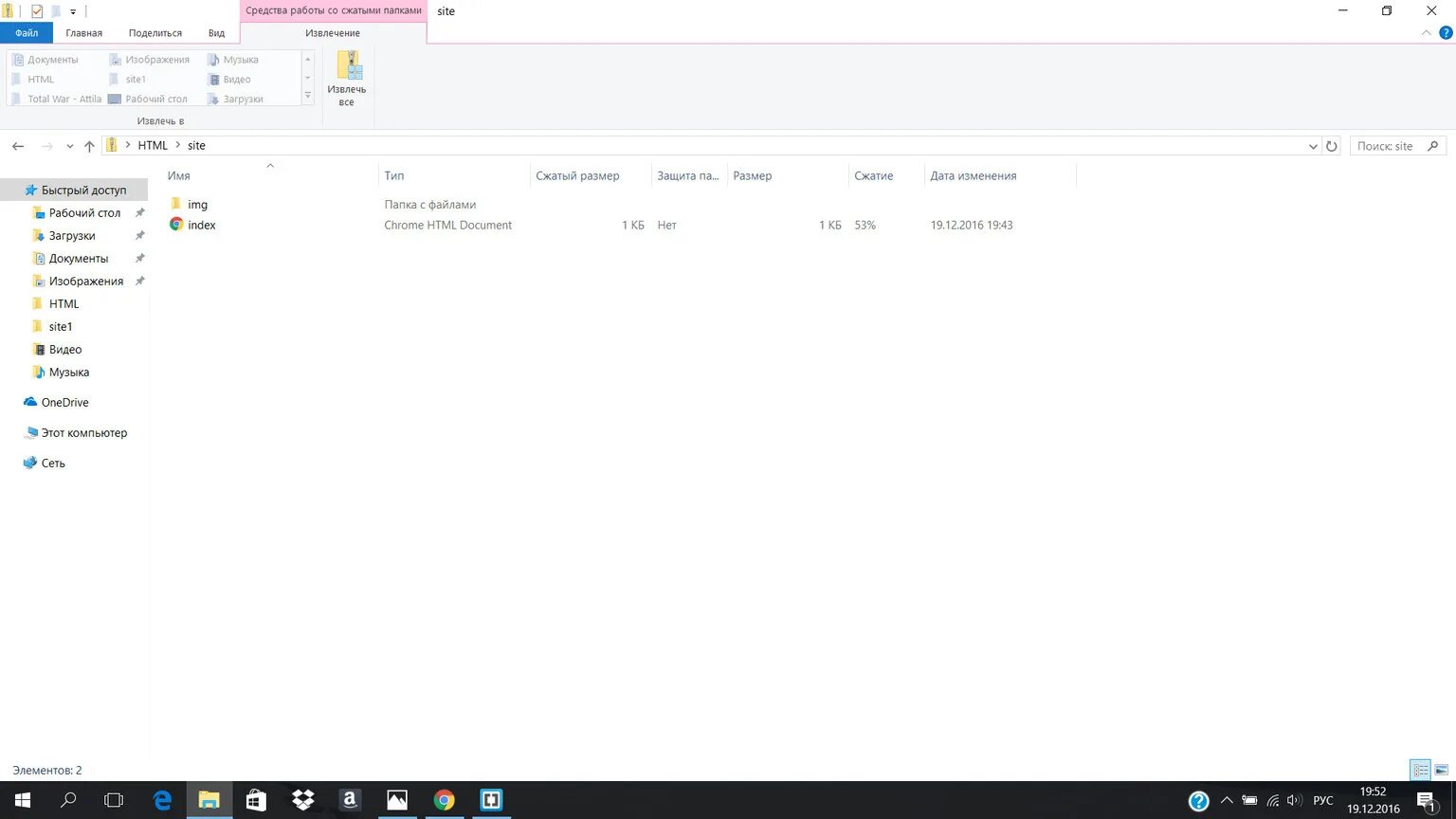Open Dropbox from taskbar
1456x819 pixels.
tap(303, 800)
